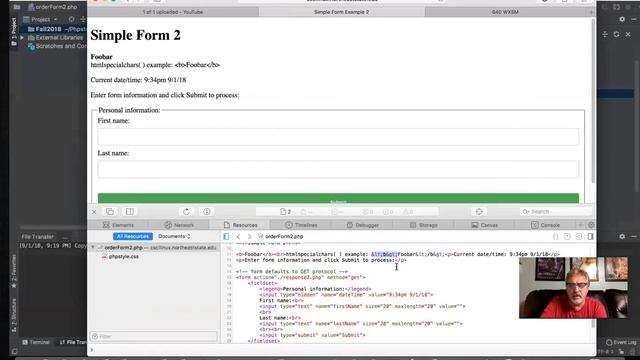Go forward in resource history

(249, 236)
